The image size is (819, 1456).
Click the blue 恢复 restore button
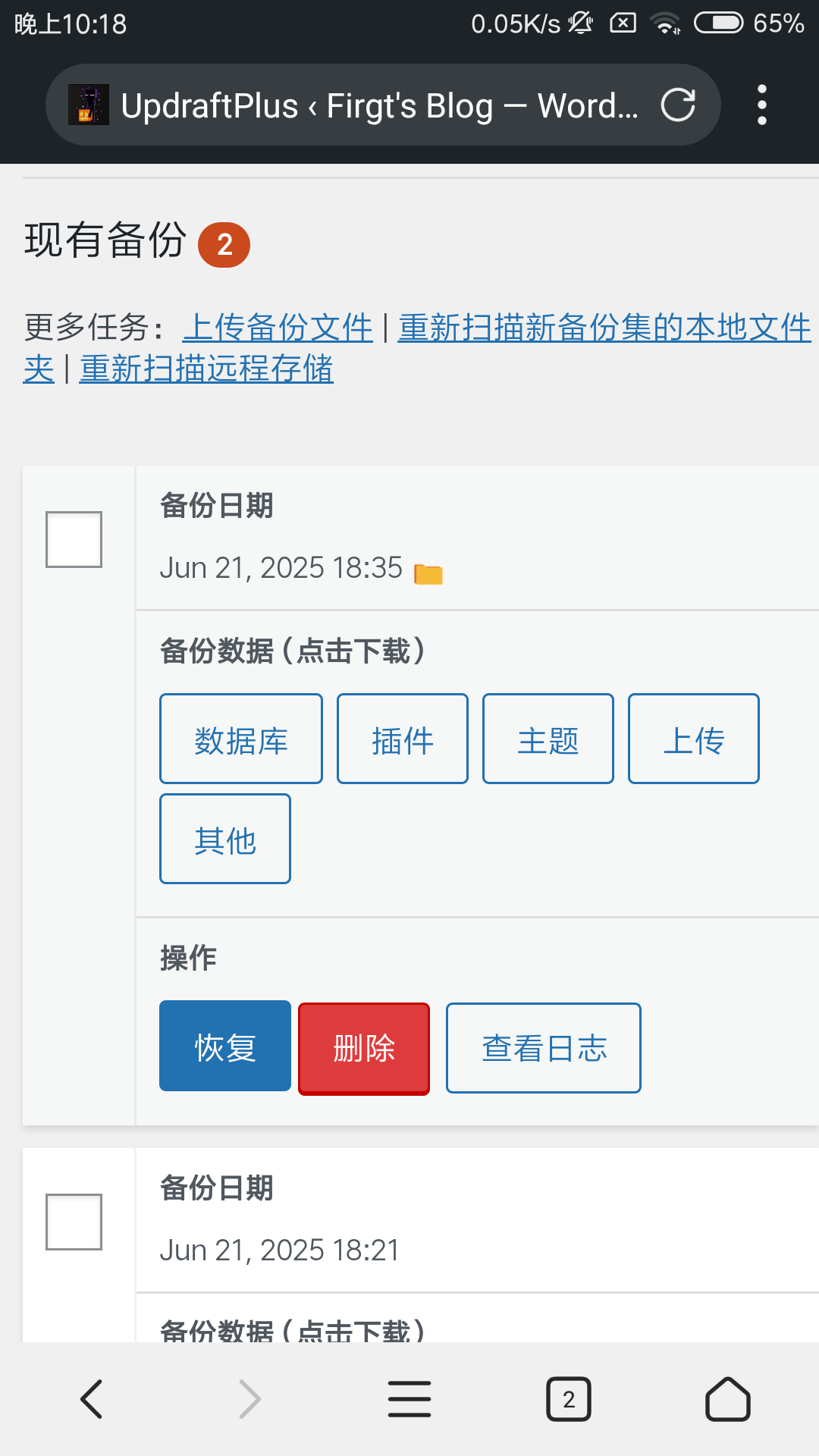coord(225,1046)
